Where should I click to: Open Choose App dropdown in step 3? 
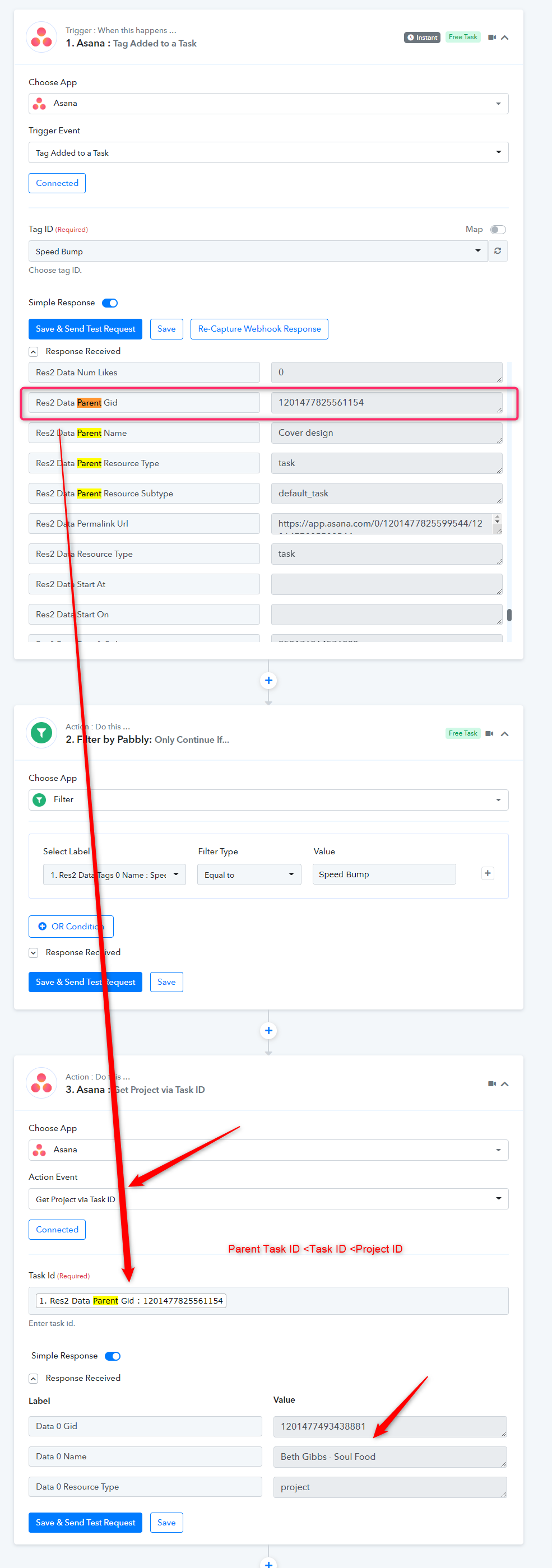pyautogui.click(x=268, y=1150)
